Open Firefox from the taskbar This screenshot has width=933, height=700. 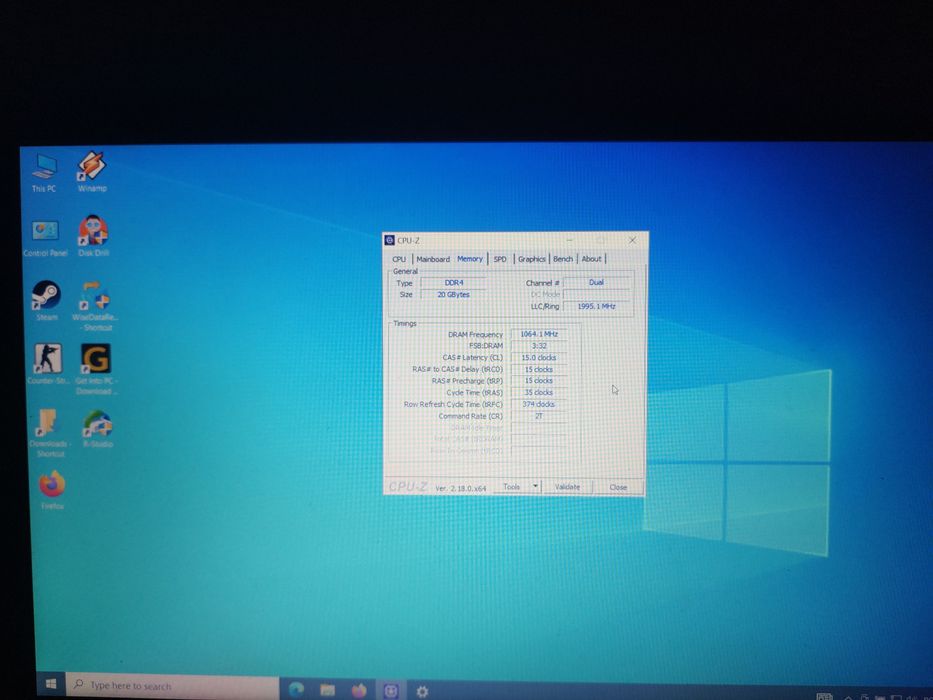point(359,690)
